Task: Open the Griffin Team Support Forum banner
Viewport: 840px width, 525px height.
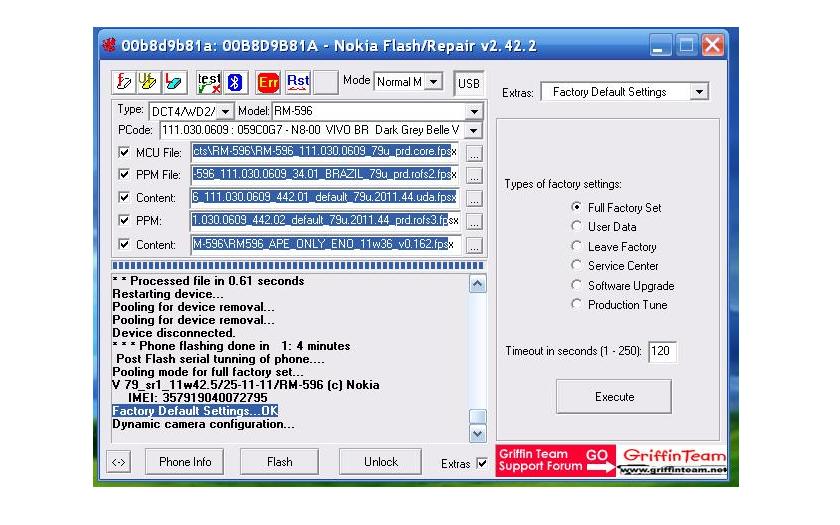Action: [x=556, y=460]
